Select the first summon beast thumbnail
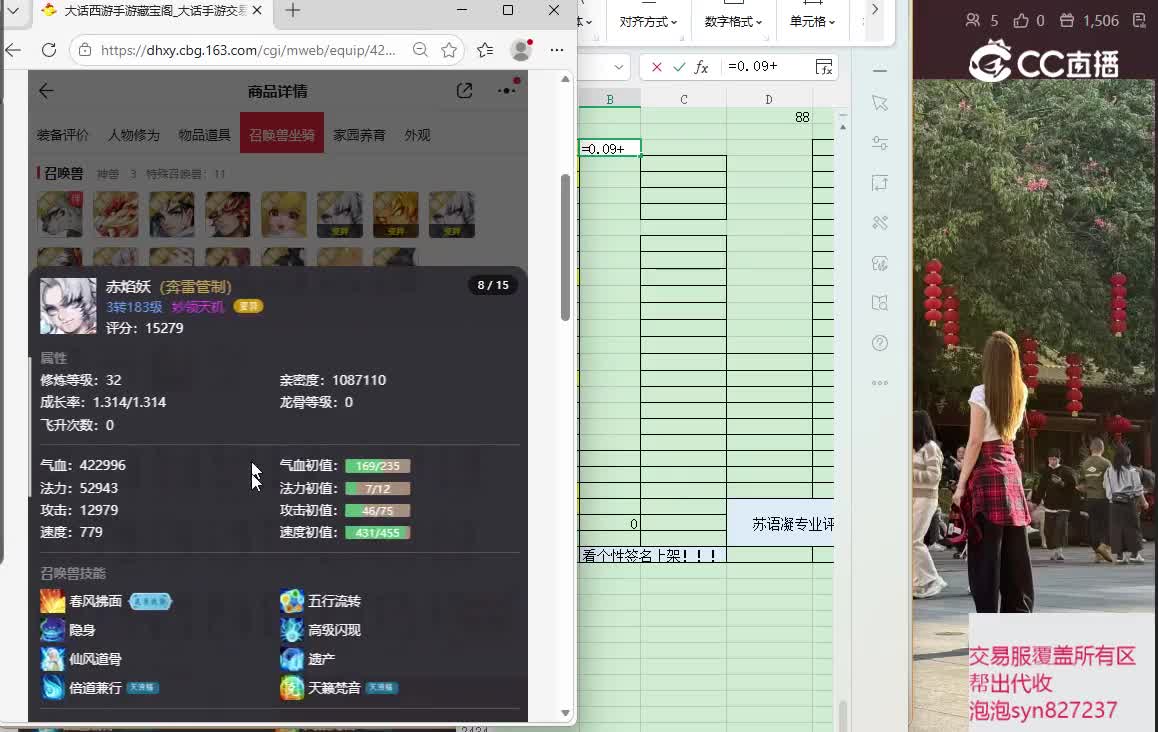 (60, 214)
